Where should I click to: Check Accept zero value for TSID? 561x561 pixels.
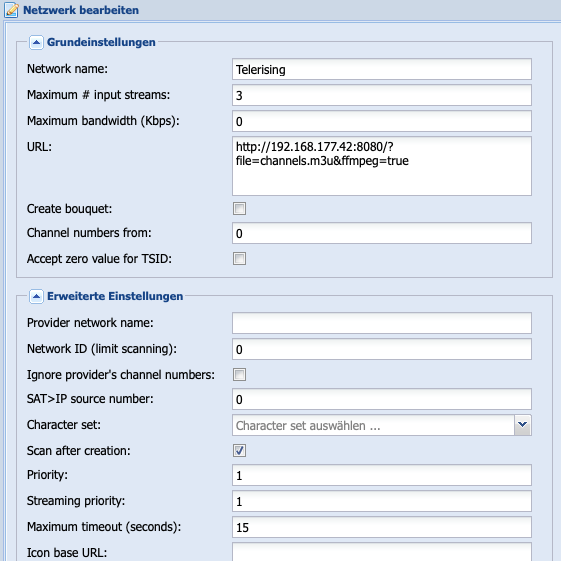point(239,259)
